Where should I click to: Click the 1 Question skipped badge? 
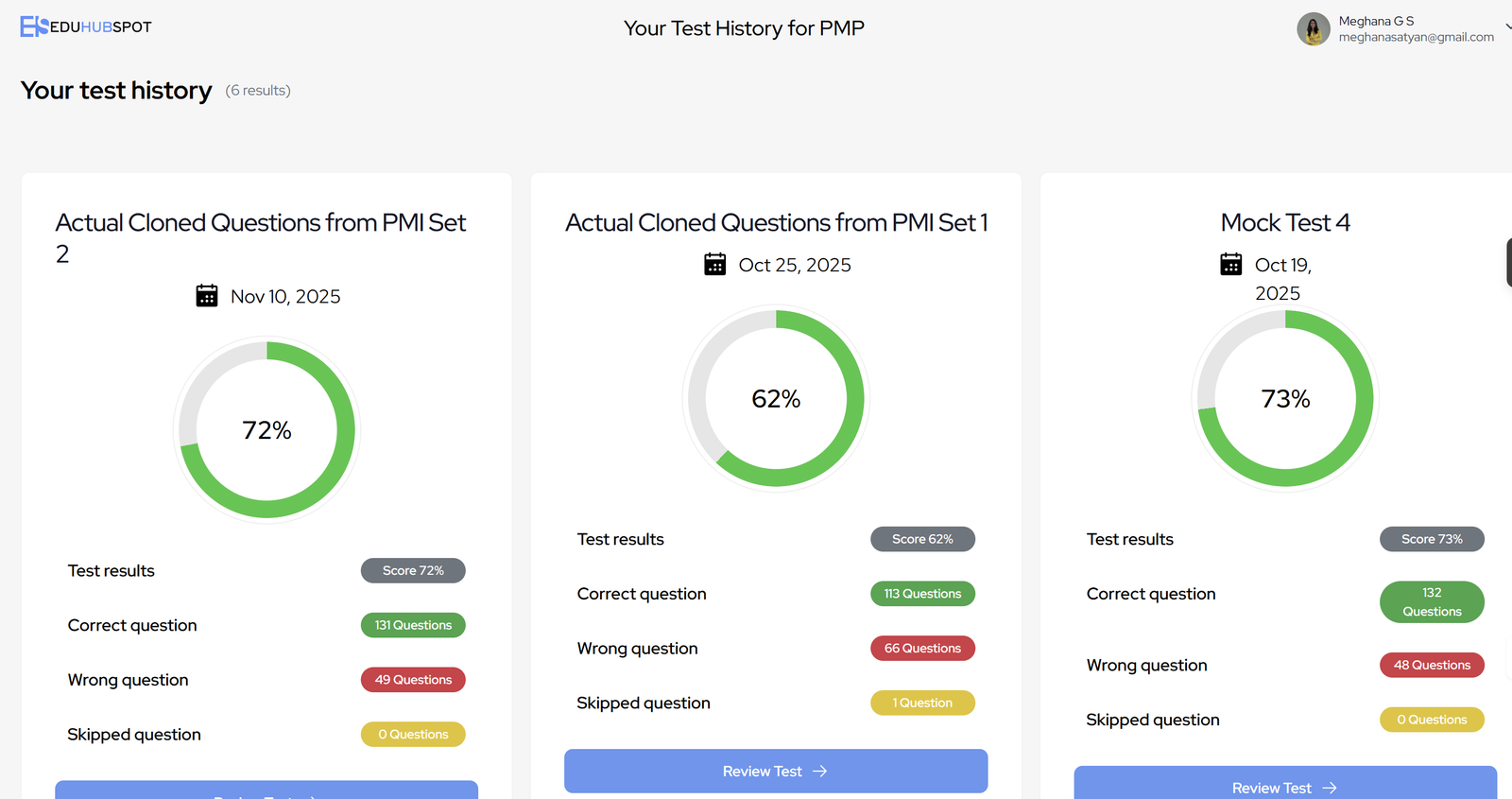tap(922, 703)
